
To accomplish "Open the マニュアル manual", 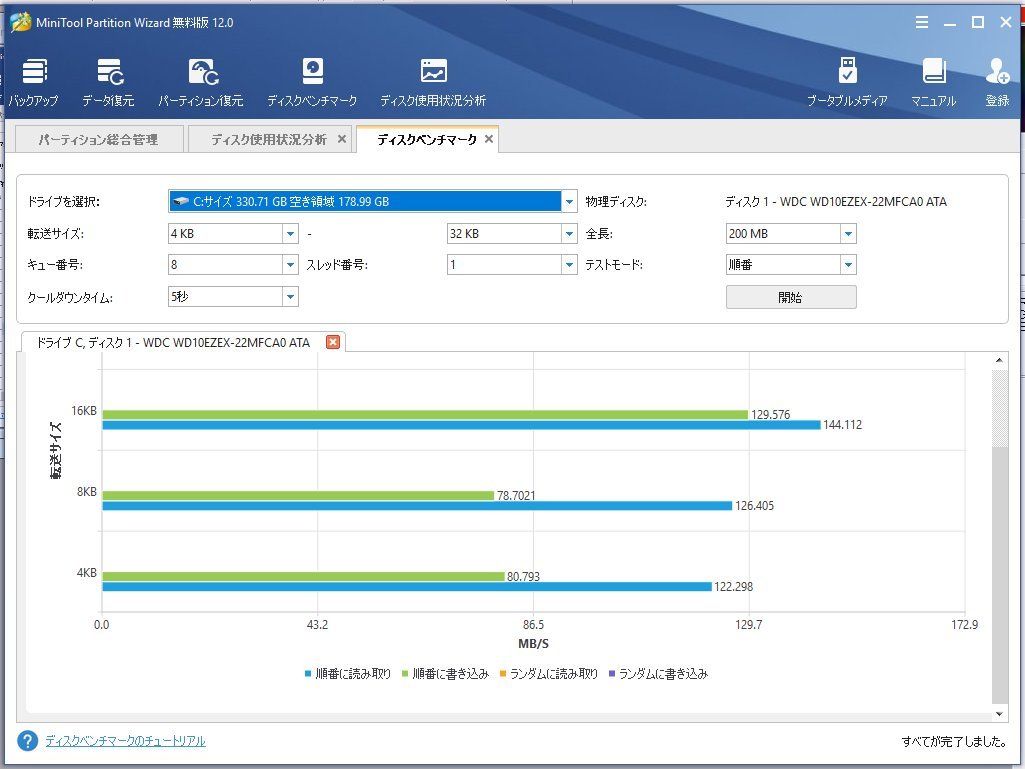I will tap(933, 83).
